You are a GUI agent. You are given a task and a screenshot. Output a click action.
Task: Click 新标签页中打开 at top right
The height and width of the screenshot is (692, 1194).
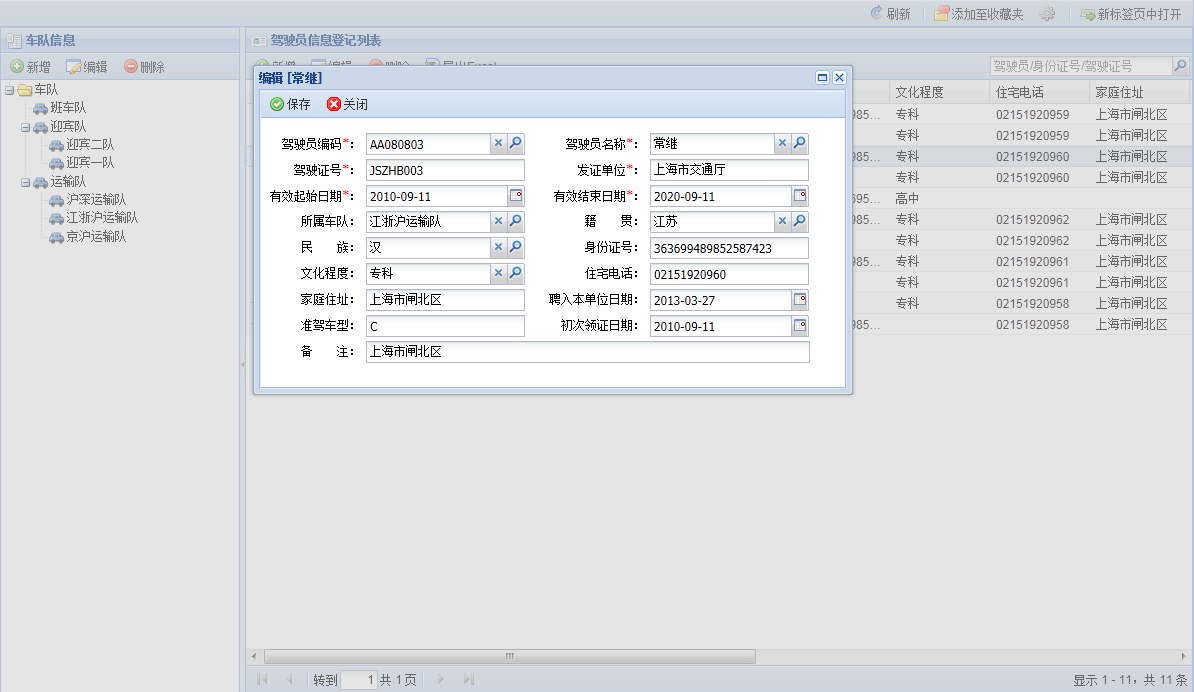1135,13
